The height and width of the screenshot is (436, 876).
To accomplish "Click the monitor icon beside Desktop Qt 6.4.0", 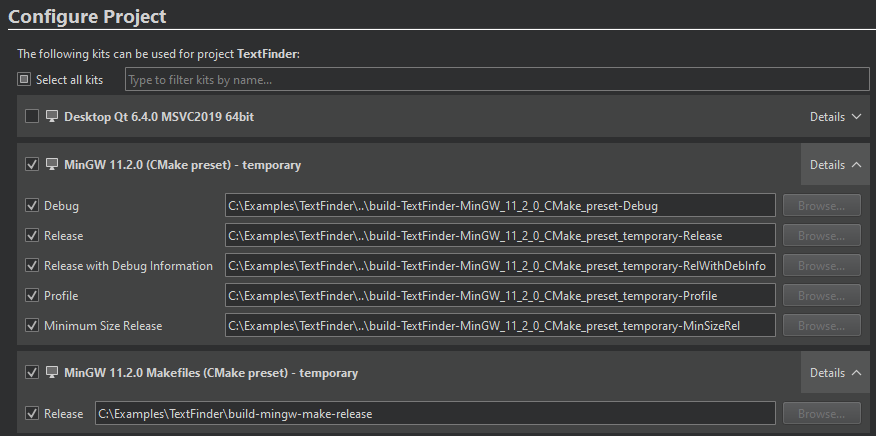I will (x=52, y=117).
